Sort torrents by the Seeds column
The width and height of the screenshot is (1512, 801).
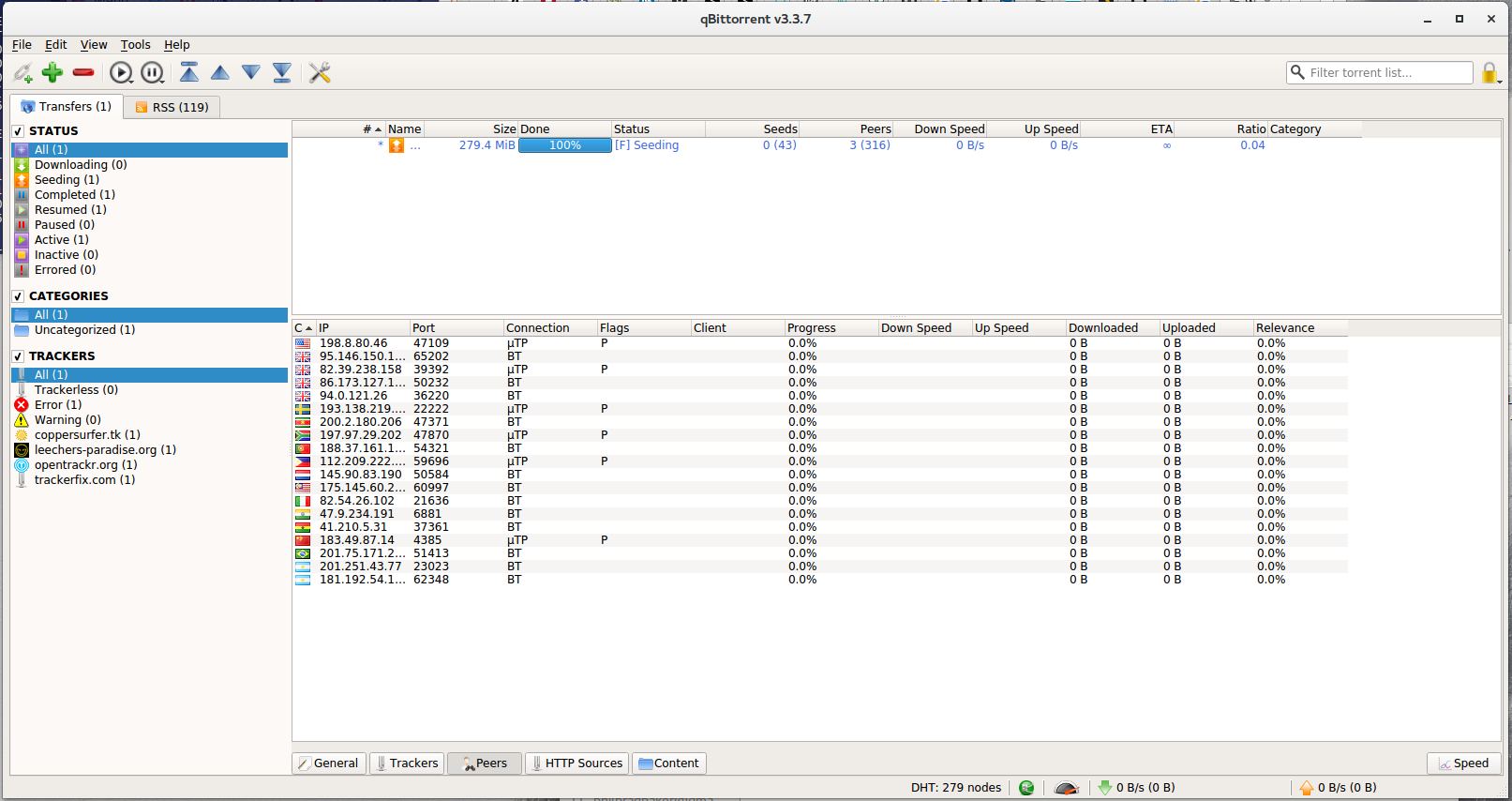(x=752, y=129)
